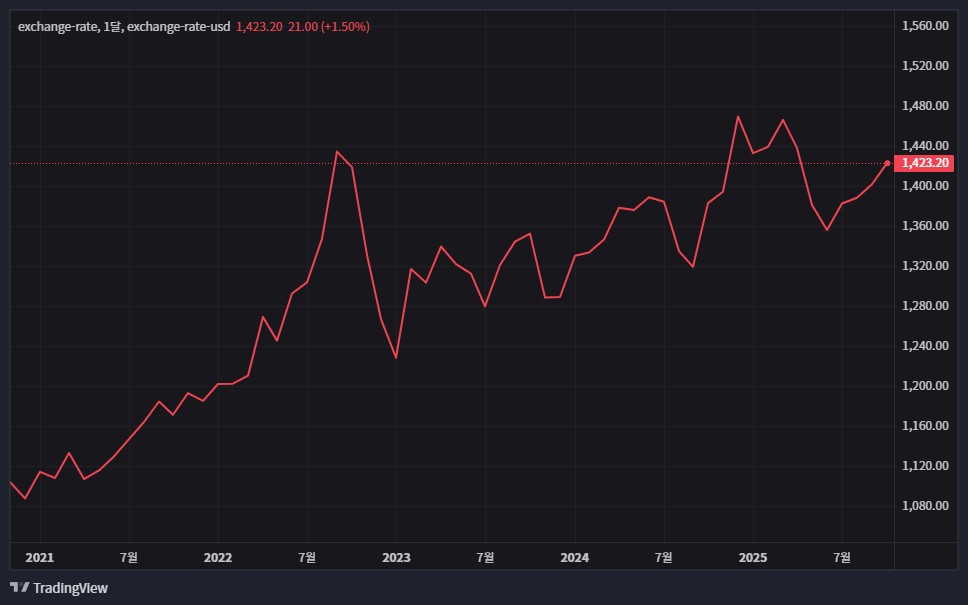Click the 2022 label on time axis
Viewport: 968px width, 605px height.
tap(217, 557)
